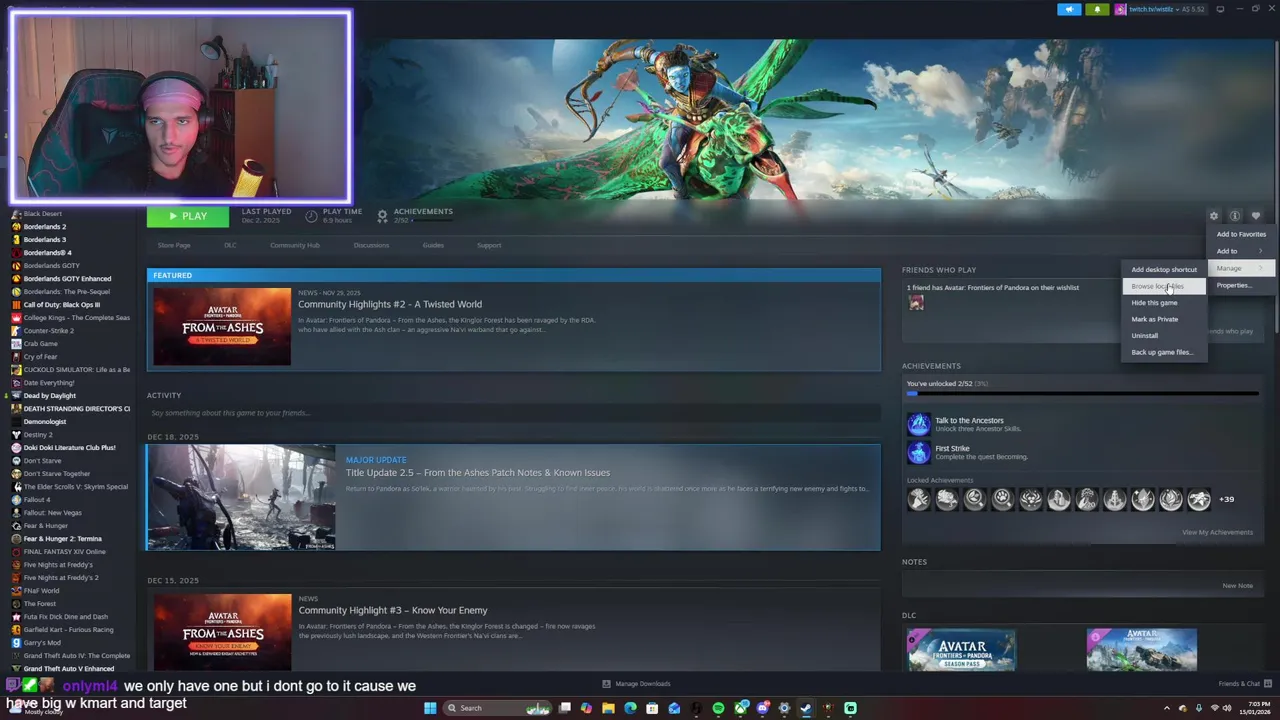Choose Browse local files
1280x720 pixels.
(1164, 286)
